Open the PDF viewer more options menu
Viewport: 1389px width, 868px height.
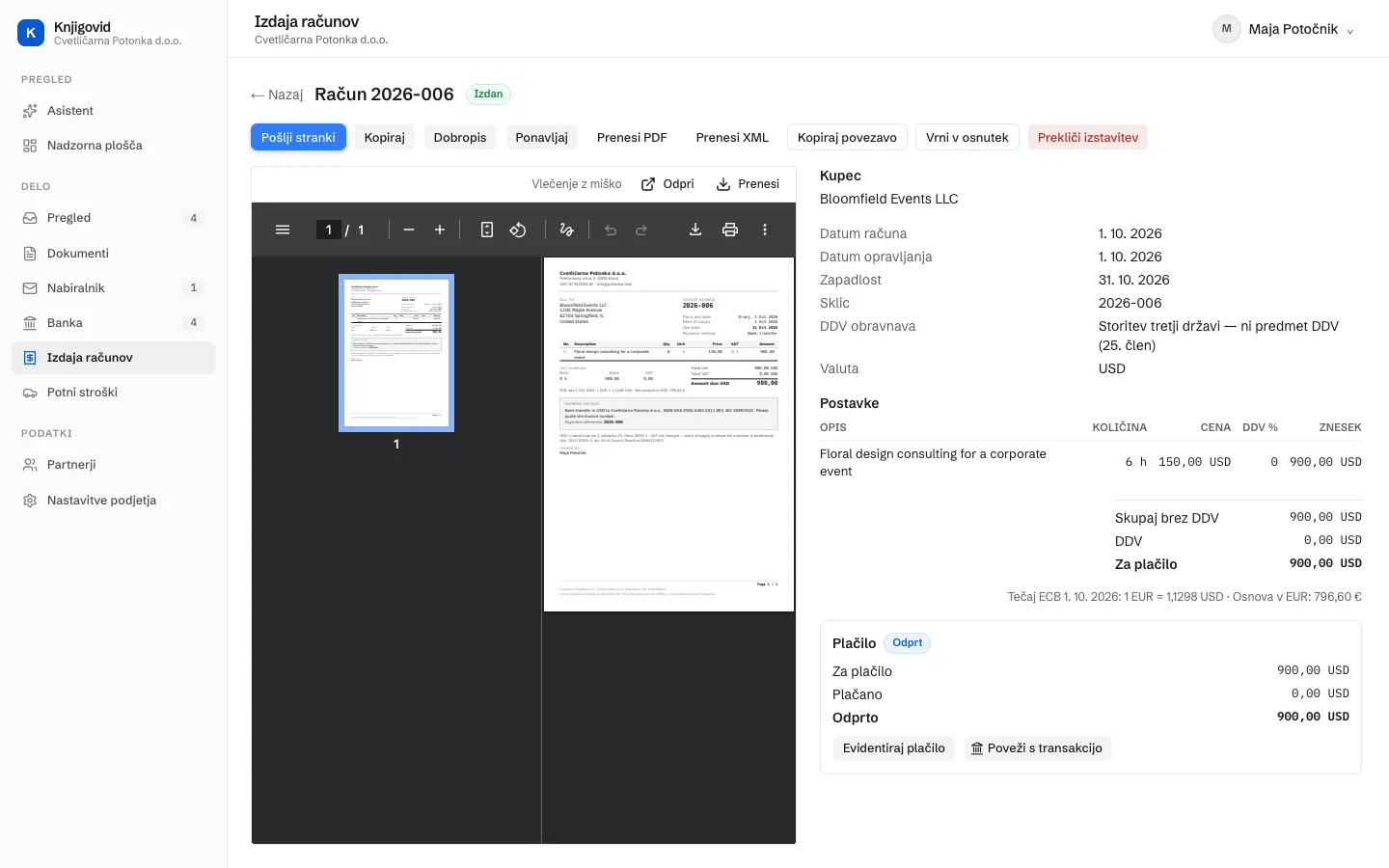(x=765, y=230)
